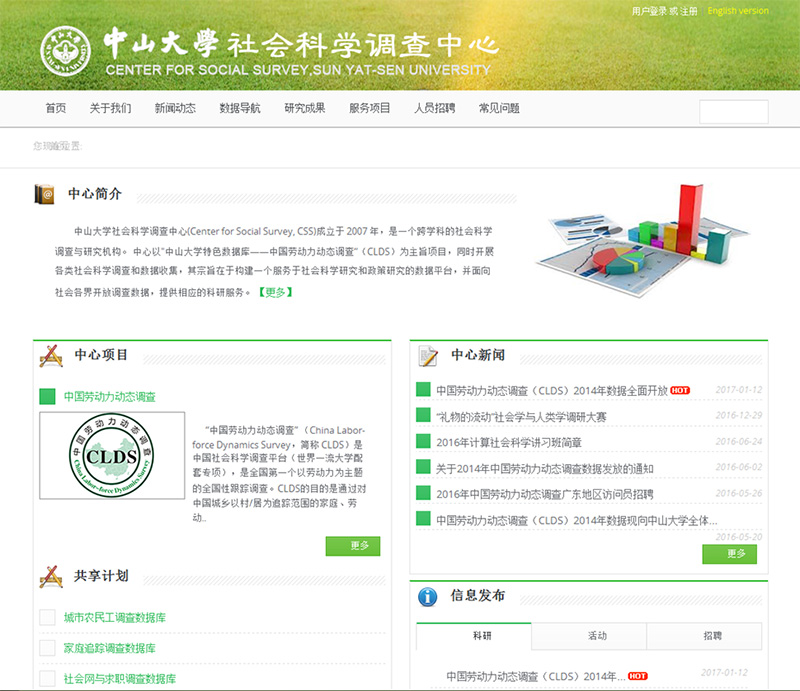Click the Sun Yat-sen University round logo
Screen dimensions: 800x691
(66, 51)
